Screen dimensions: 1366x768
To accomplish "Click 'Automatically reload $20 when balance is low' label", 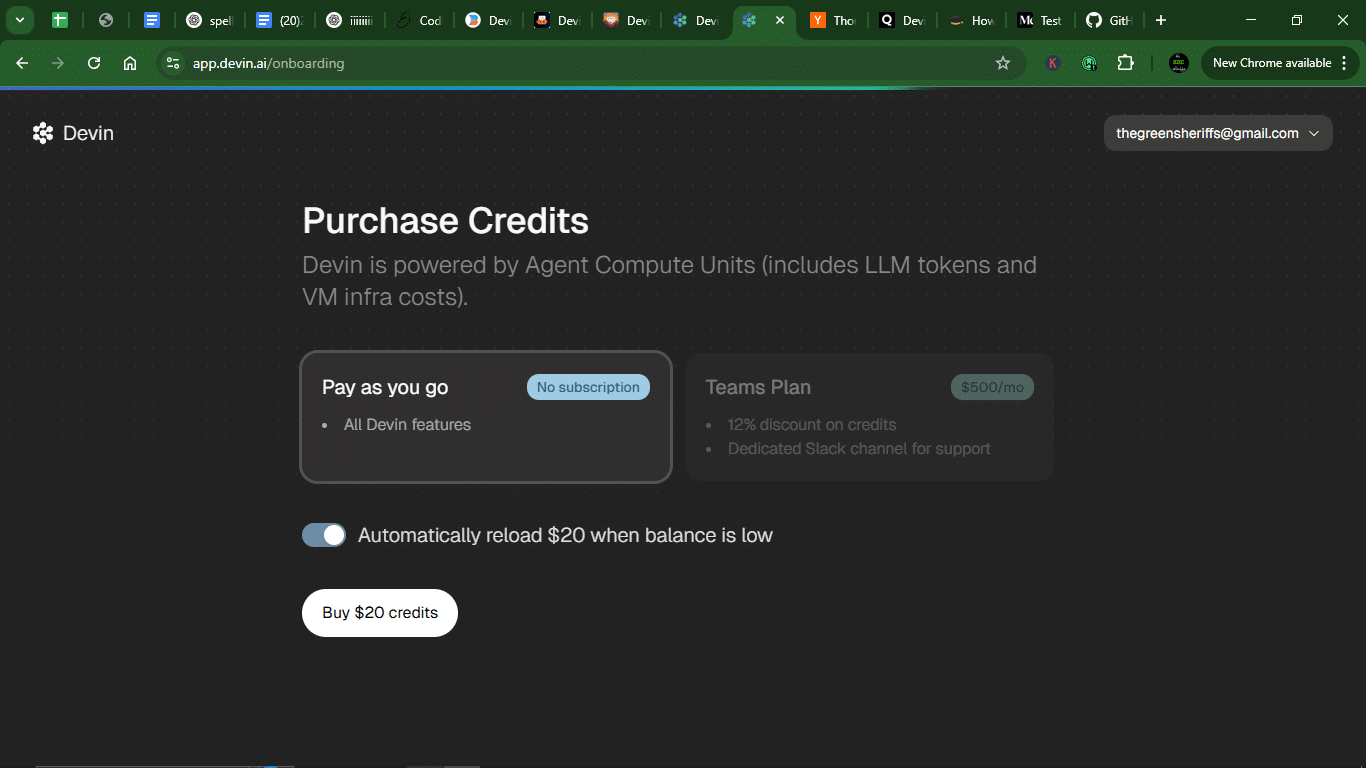I will coord(565,535).
